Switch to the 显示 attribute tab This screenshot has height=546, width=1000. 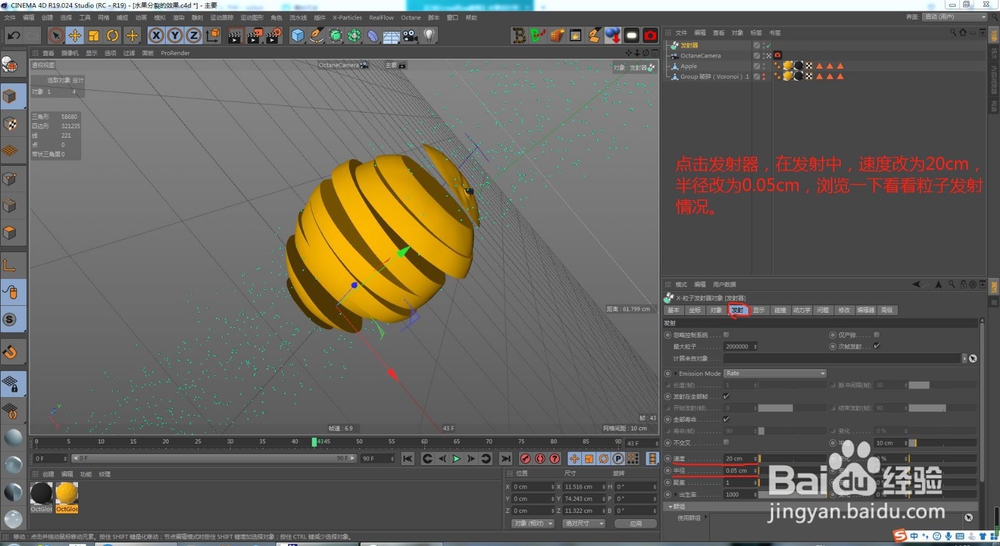[x=759, y=310]
